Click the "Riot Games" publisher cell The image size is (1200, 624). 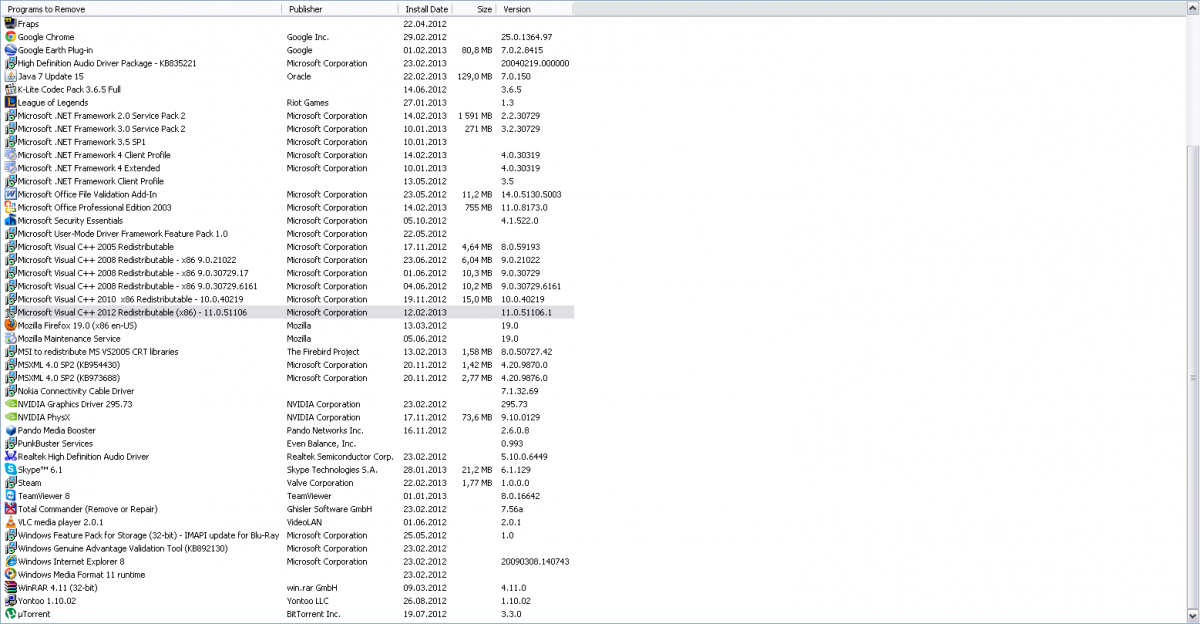pos(308,102)
